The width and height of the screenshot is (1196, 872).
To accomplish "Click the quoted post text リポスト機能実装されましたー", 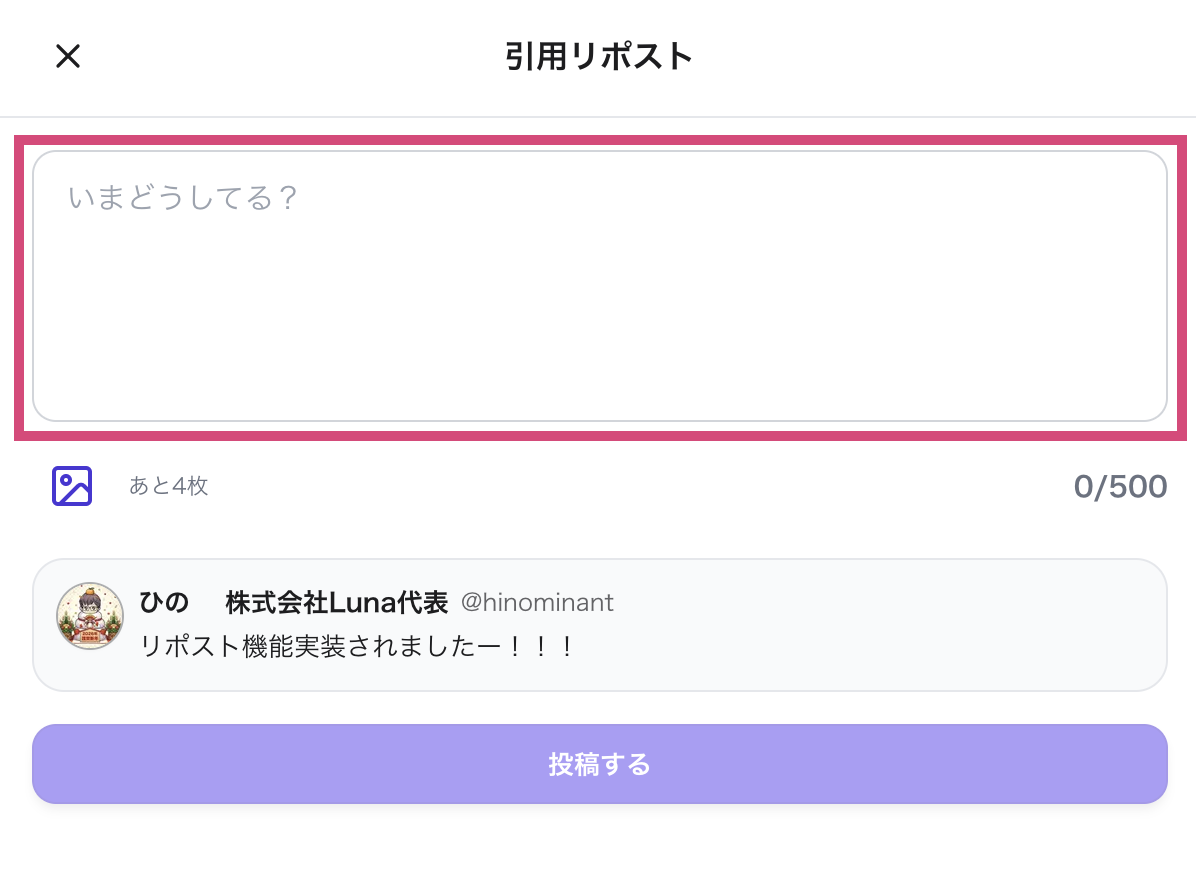I will coord(355,645).
